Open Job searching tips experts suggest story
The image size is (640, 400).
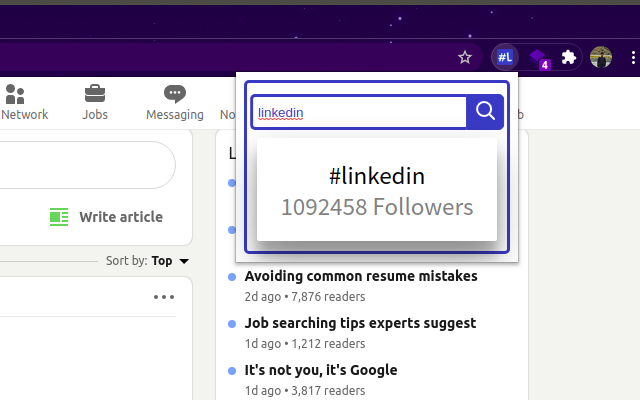pos(360,323)
